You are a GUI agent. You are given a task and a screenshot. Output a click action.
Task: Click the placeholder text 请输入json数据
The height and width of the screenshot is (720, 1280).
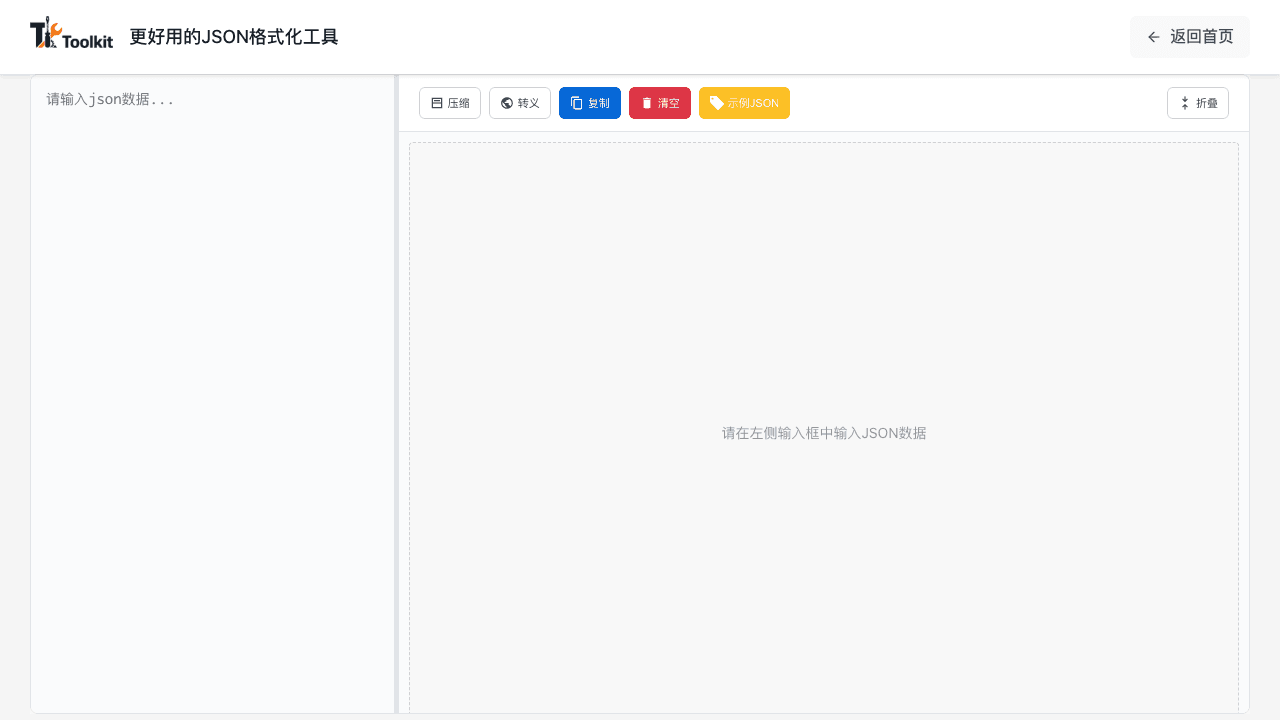pyautogui.click(x=109, y=99)
